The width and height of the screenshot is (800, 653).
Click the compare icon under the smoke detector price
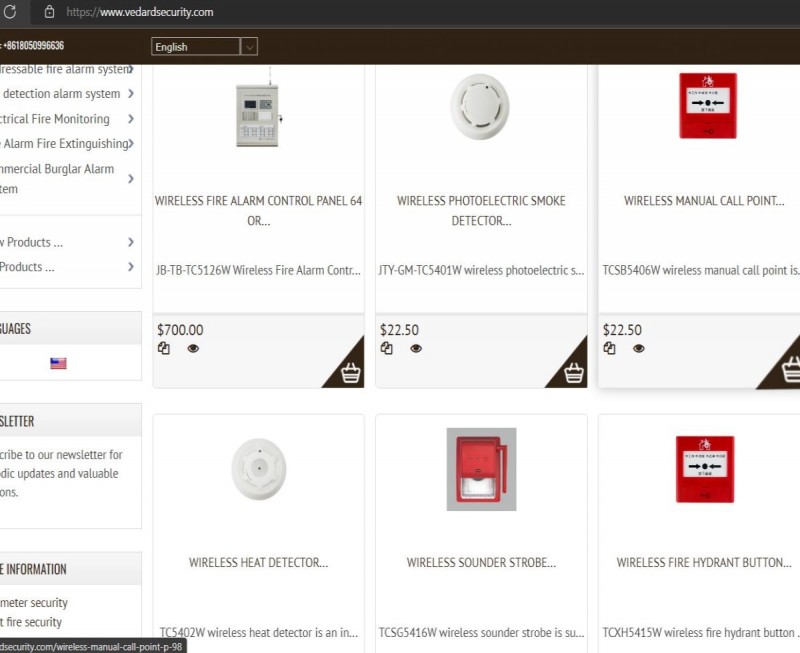386,348
